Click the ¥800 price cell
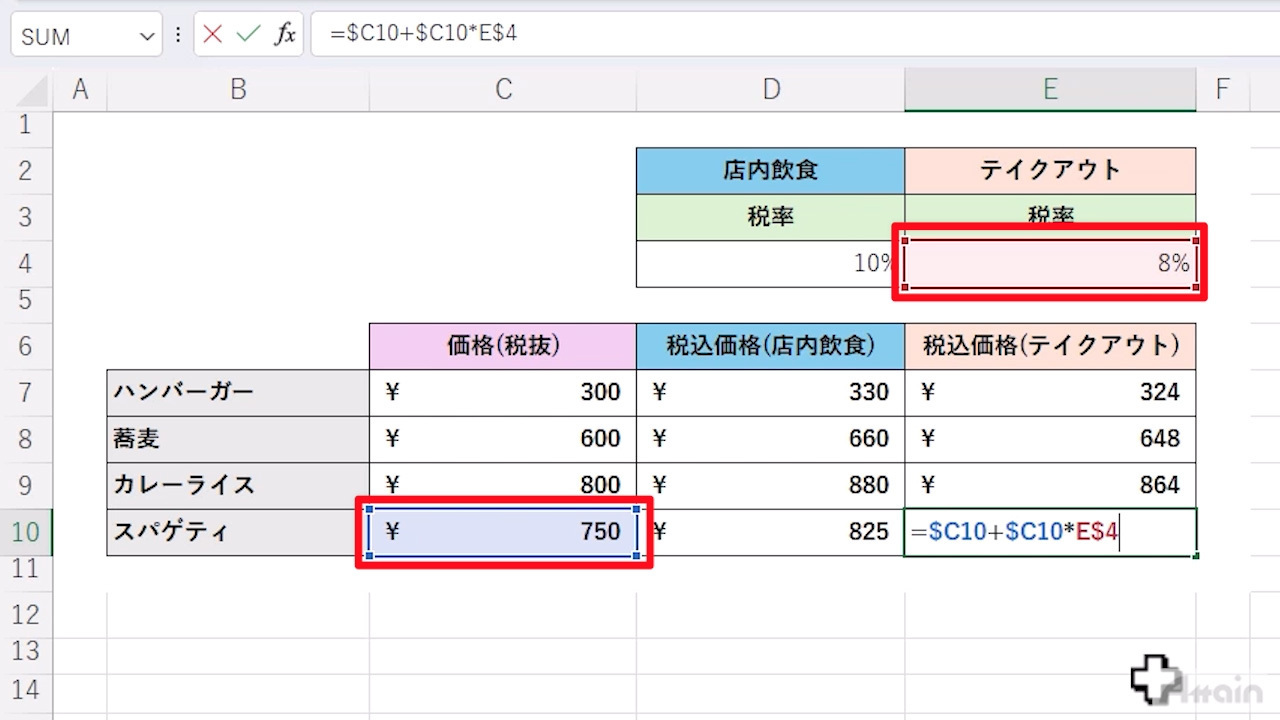This screenshot has width=1280, height=720. pyautogui.click(x=503, y=485)
